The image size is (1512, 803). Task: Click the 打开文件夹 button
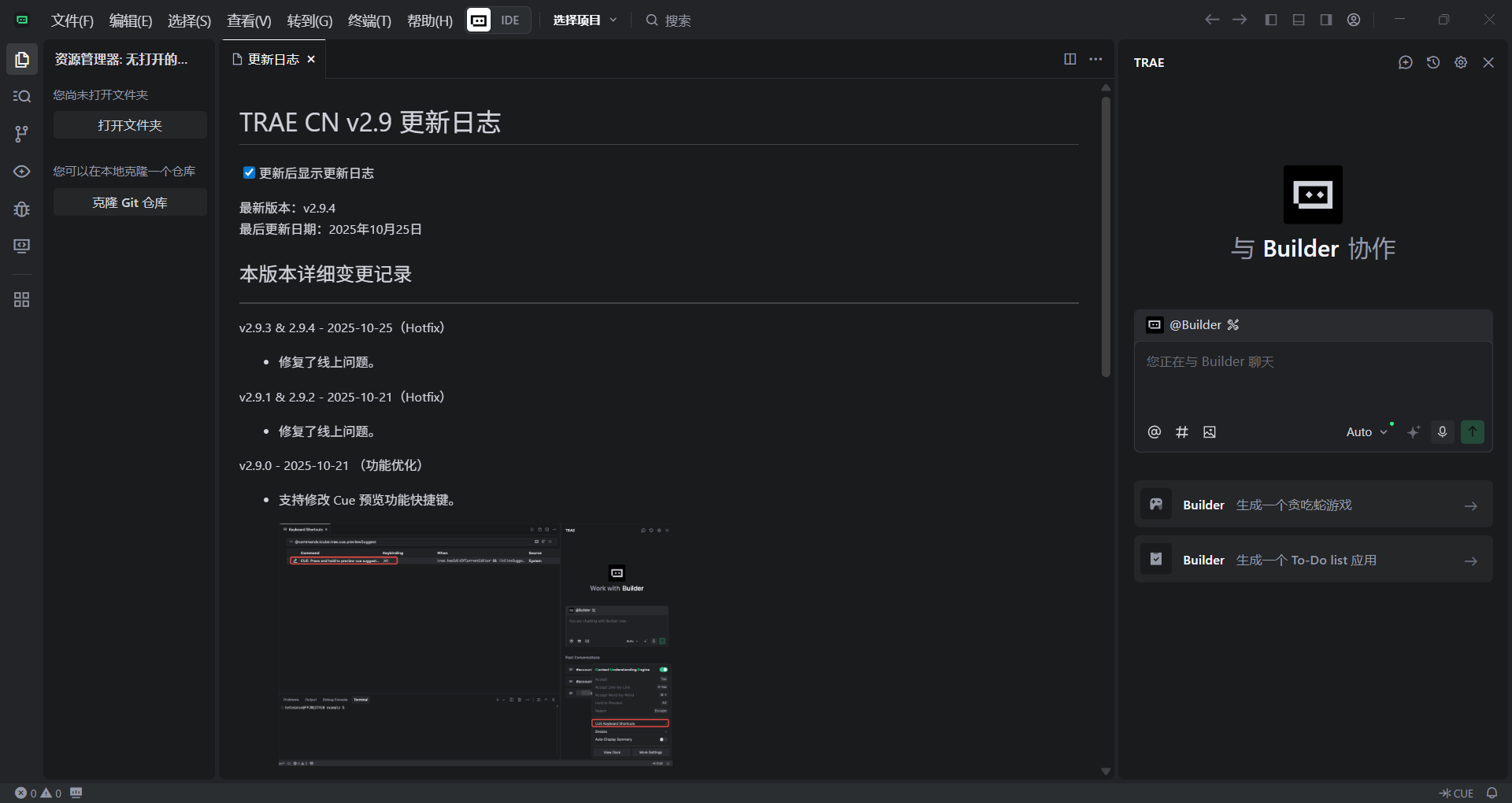pyautogui.click(x=130, y=125)
